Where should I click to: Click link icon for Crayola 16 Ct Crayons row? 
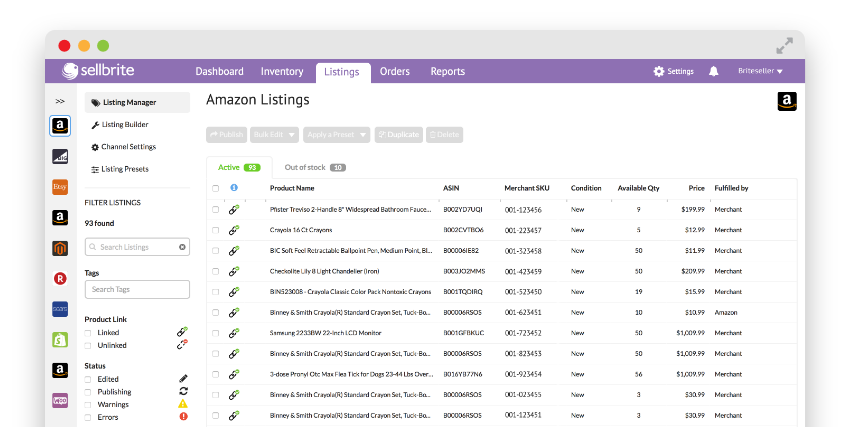[234, 230]
